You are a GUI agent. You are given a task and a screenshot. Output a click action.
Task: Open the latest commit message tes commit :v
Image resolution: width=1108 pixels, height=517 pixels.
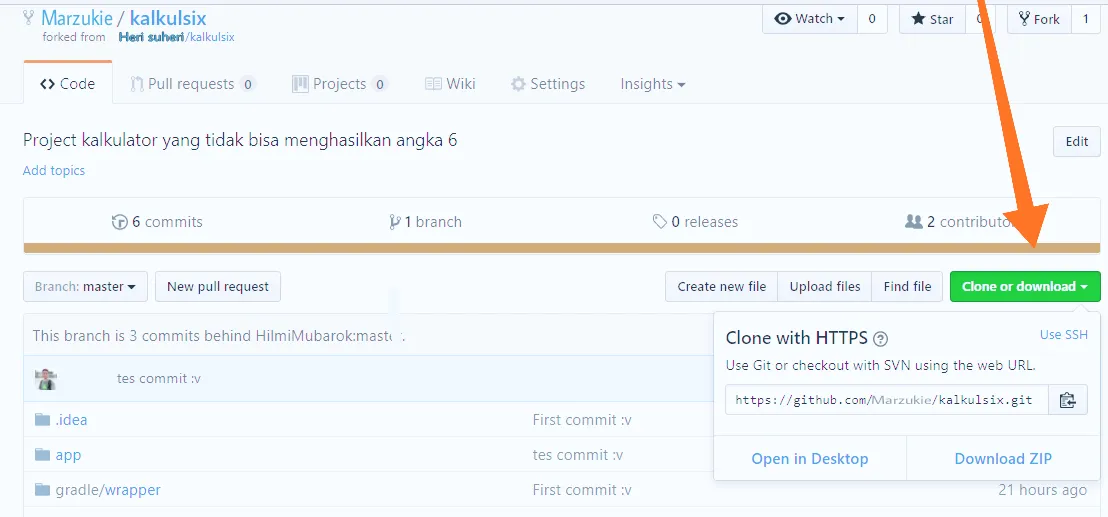[159, 379]
